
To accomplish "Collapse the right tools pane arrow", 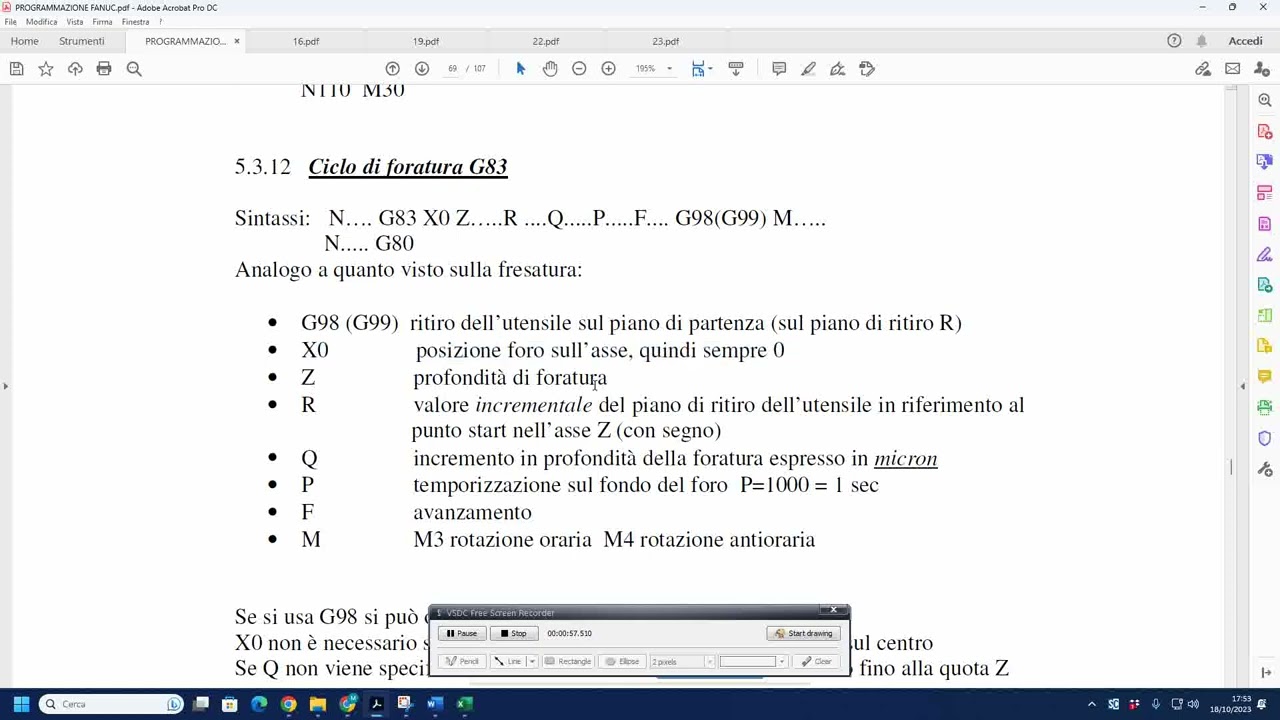I will pyautogui.click(x=1243, y=386).
